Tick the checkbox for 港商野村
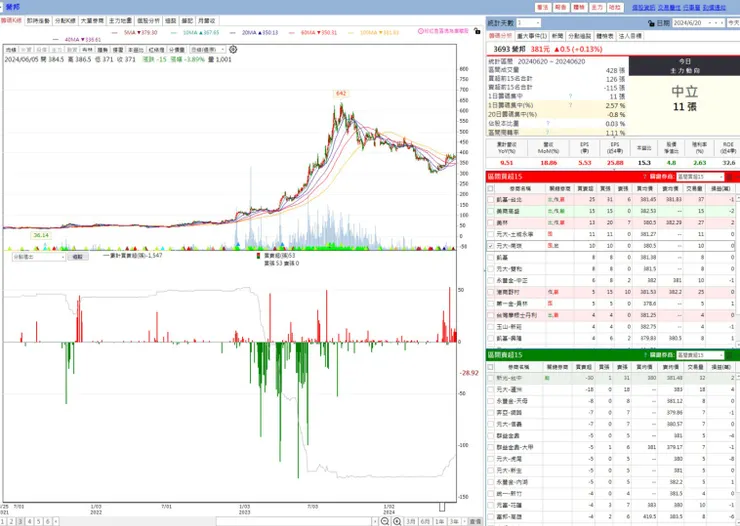Viewport: 740px width, 526px height. point(491,292)
